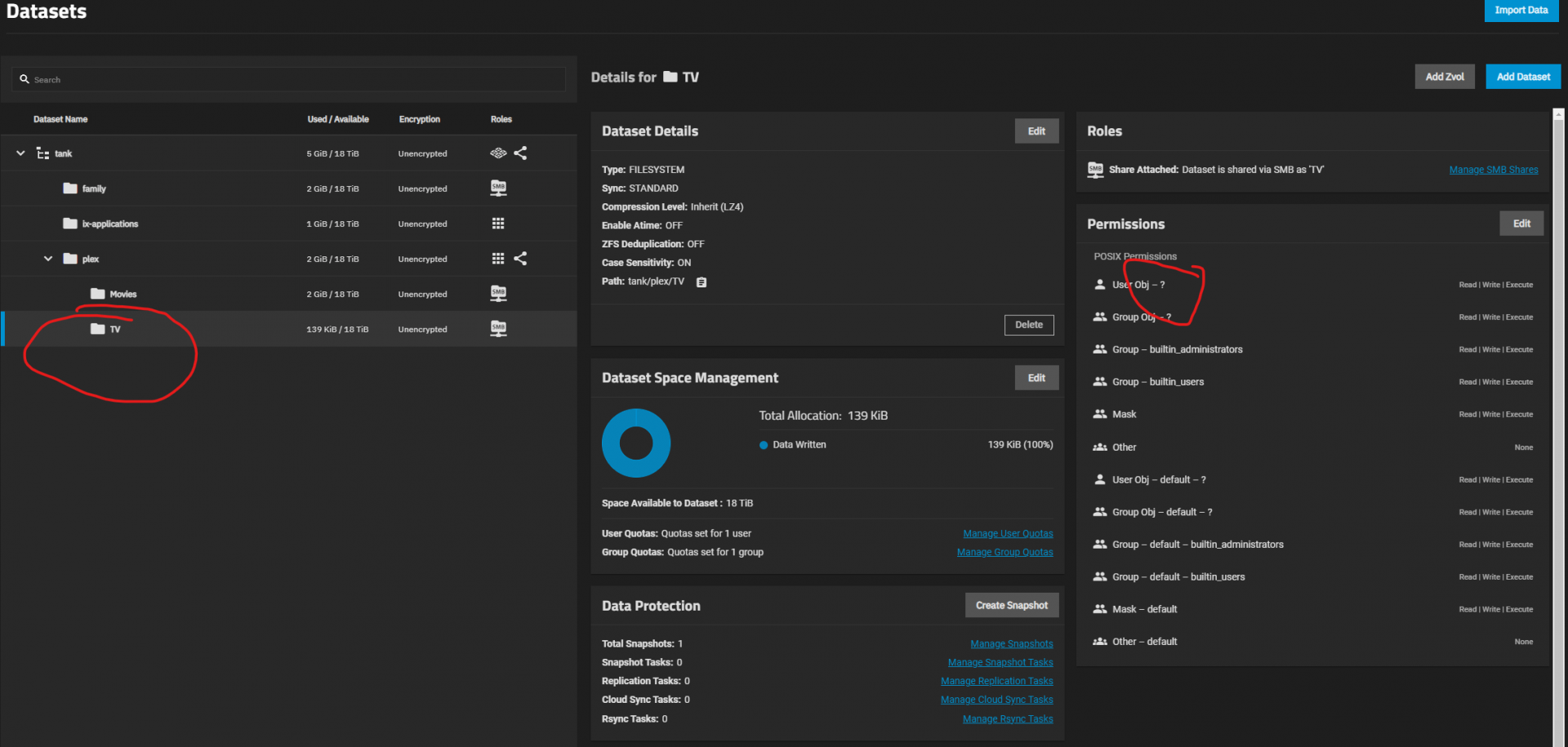Open Manage Group Quotas link
This screenshot has width=1568, height=747.
[1005, 553]
